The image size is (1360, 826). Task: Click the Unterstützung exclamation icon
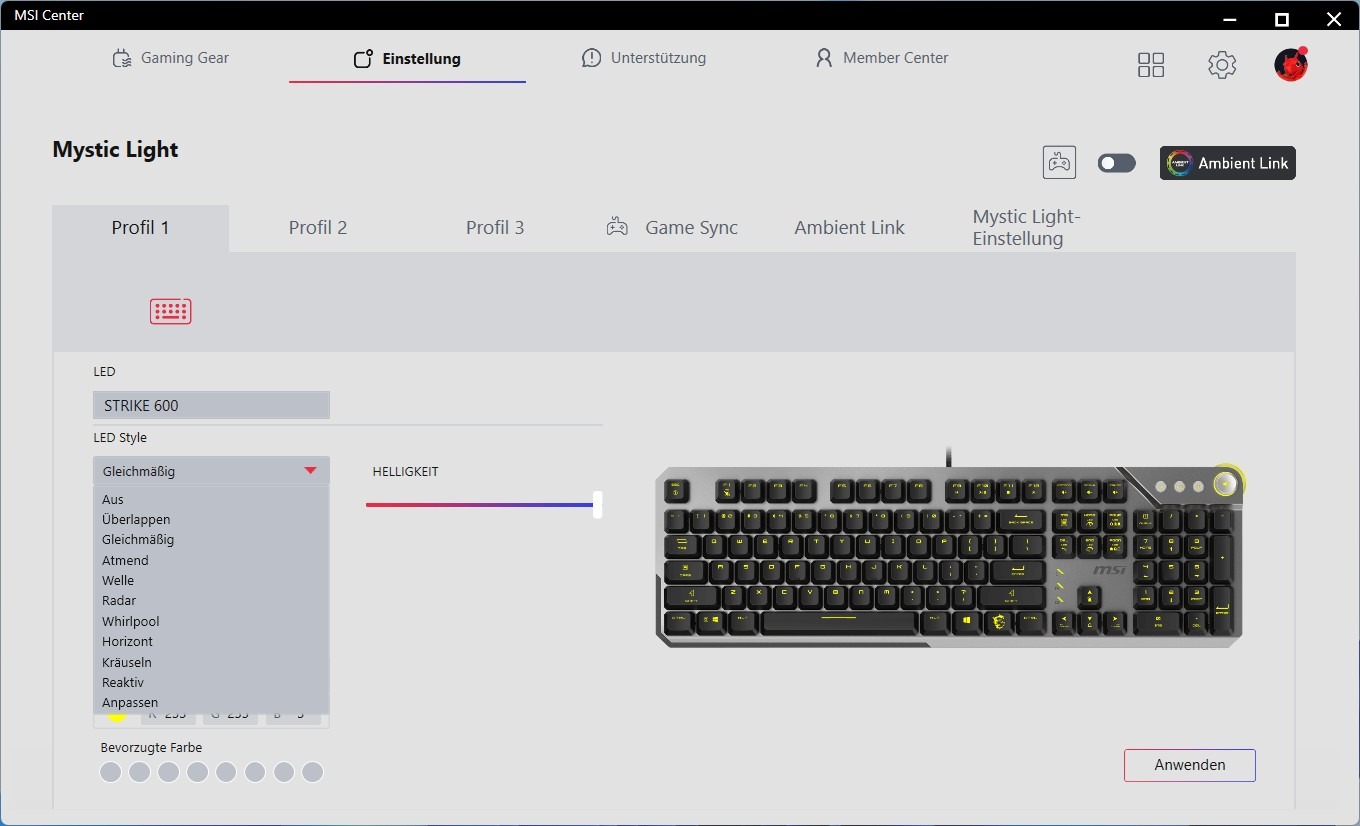point(591,58)
